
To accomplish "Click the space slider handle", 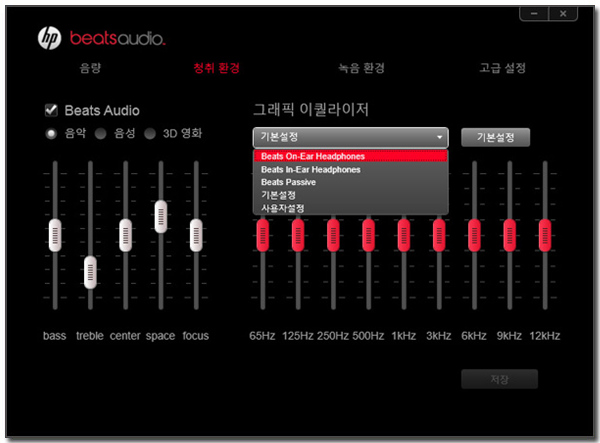I will coord(161,217).
